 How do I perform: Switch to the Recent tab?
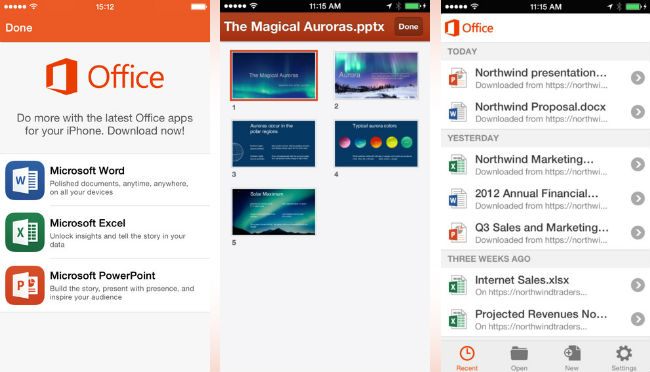[467, 358]
